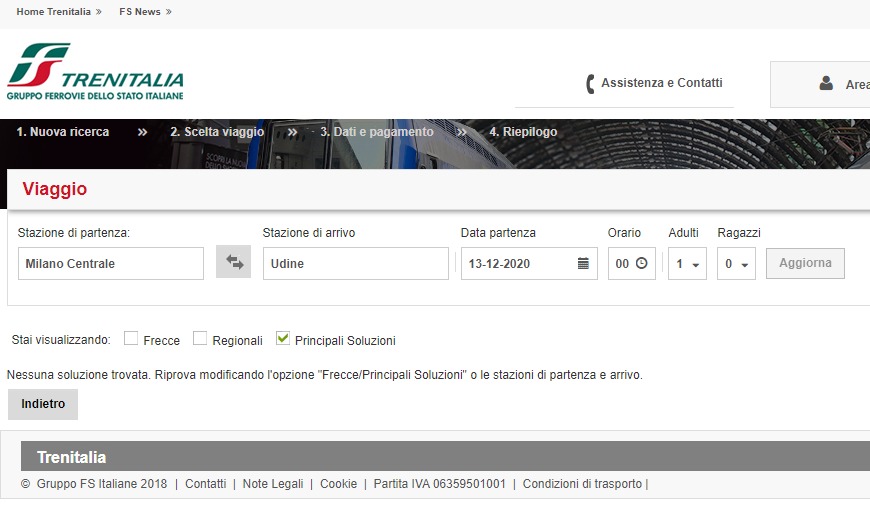The height and width of the screenshot is (515, 870).
Task: Open Home Trenitalia link
Action: (53, 12)
